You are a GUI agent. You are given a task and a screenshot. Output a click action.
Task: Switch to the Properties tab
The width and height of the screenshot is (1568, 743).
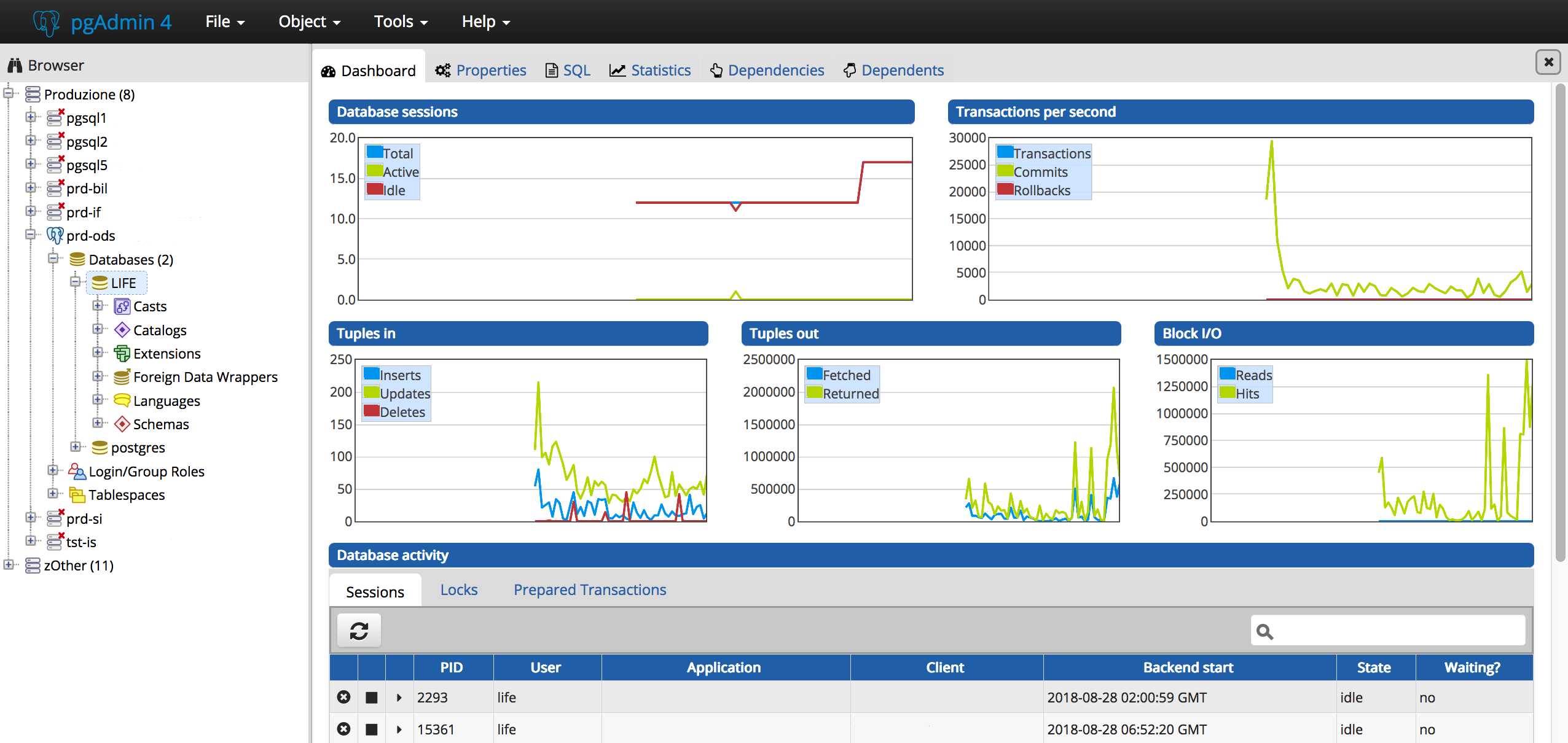click(481, 70)
